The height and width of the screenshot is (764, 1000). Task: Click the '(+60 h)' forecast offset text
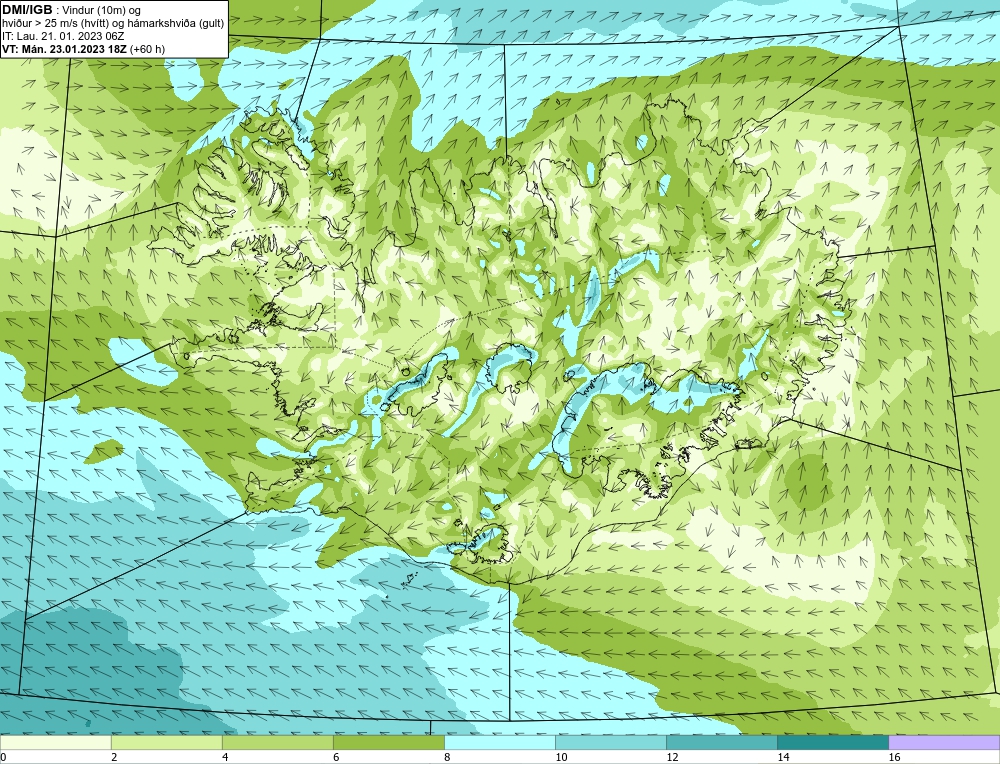tap(147, 49)
